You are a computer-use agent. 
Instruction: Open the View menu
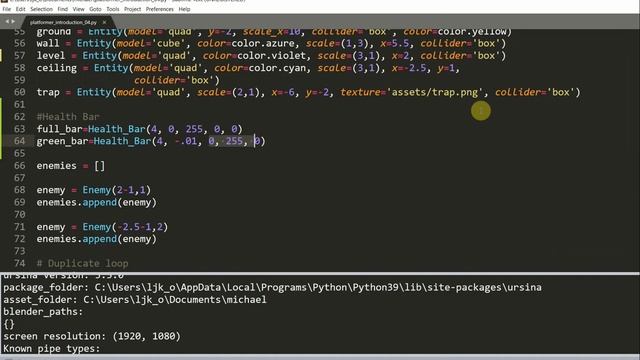click(x=78, y=9)
